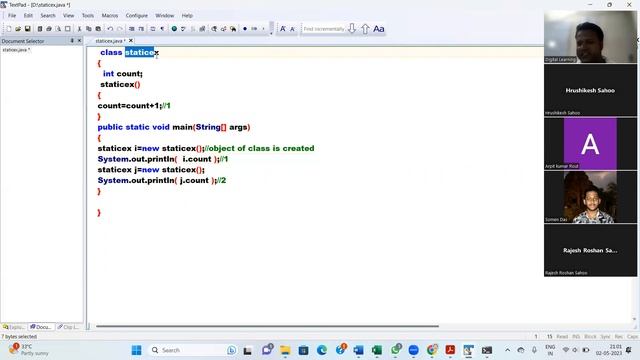Image resolution: width=640 pixels, height=360 pixels.
Task: Close the staticex.java tab
Action: [131, 41]
